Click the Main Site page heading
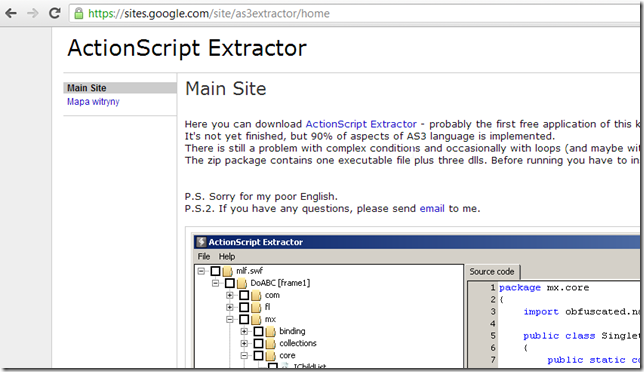This screenshot has width=644, height=372. tap(226, 89)
